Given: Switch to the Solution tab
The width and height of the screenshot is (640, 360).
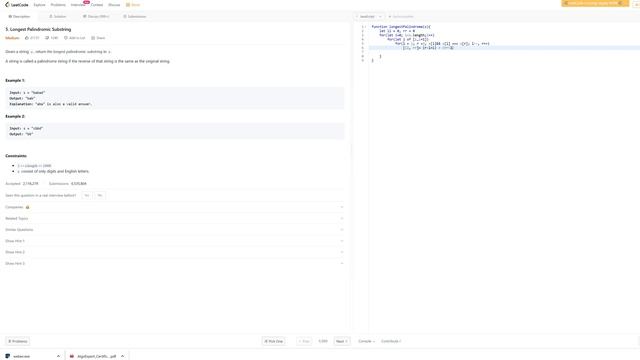Looking at the screenshot, I should 58,17.
